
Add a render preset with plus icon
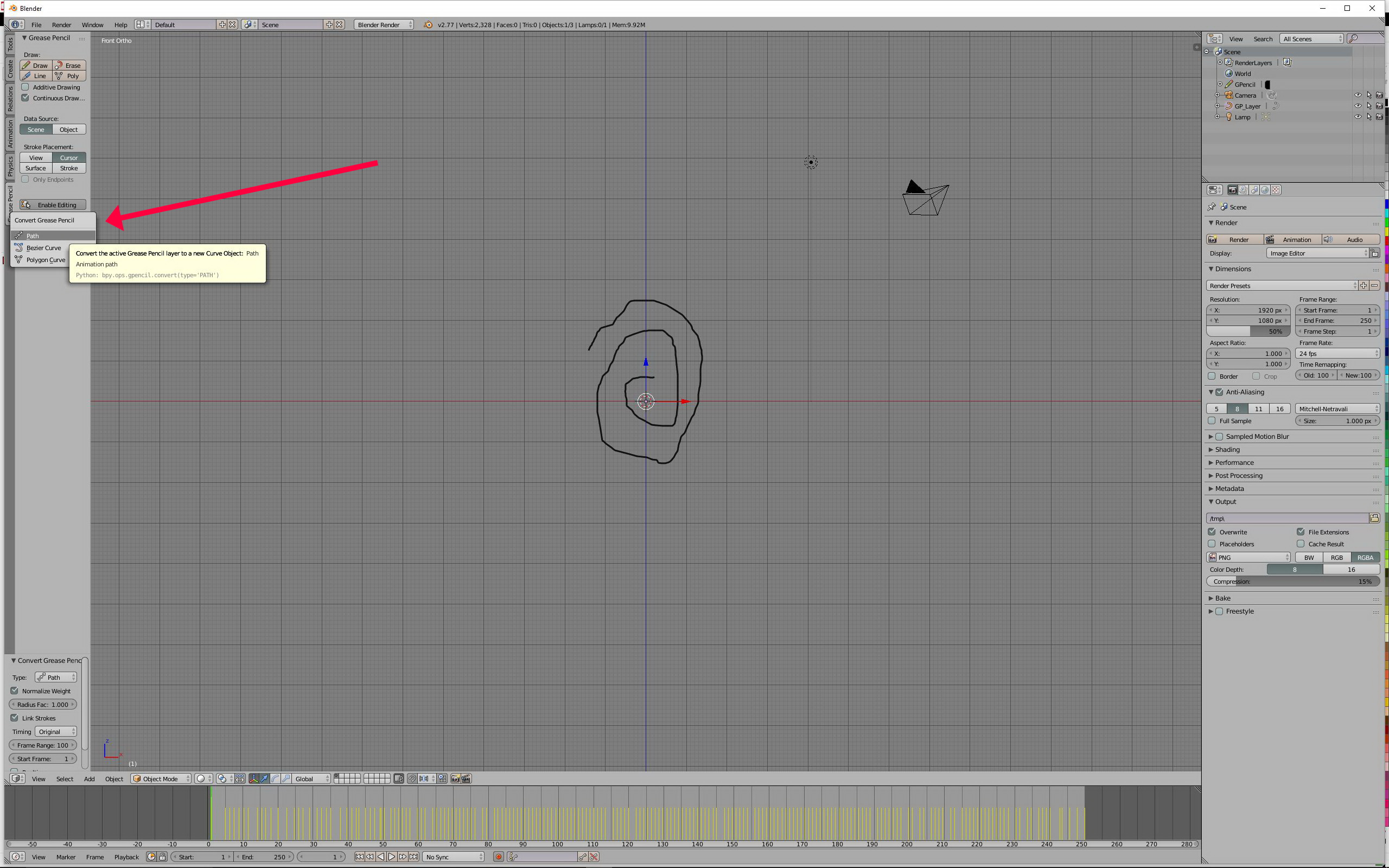tap(1363, 285)
